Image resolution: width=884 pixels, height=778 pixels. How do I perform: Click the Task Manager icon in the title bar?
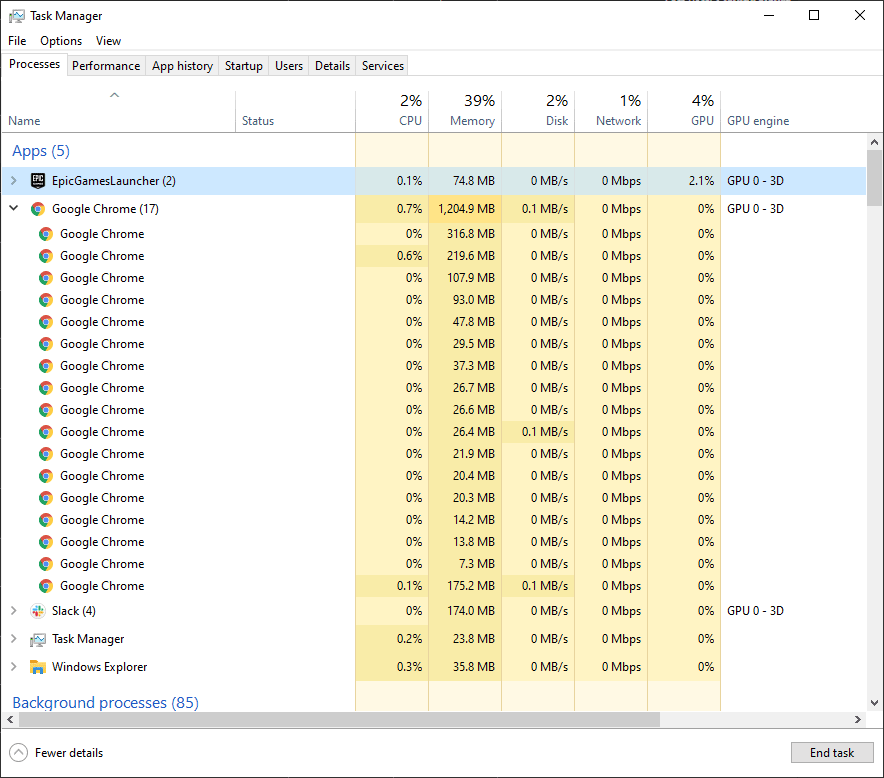coord(17,16)
